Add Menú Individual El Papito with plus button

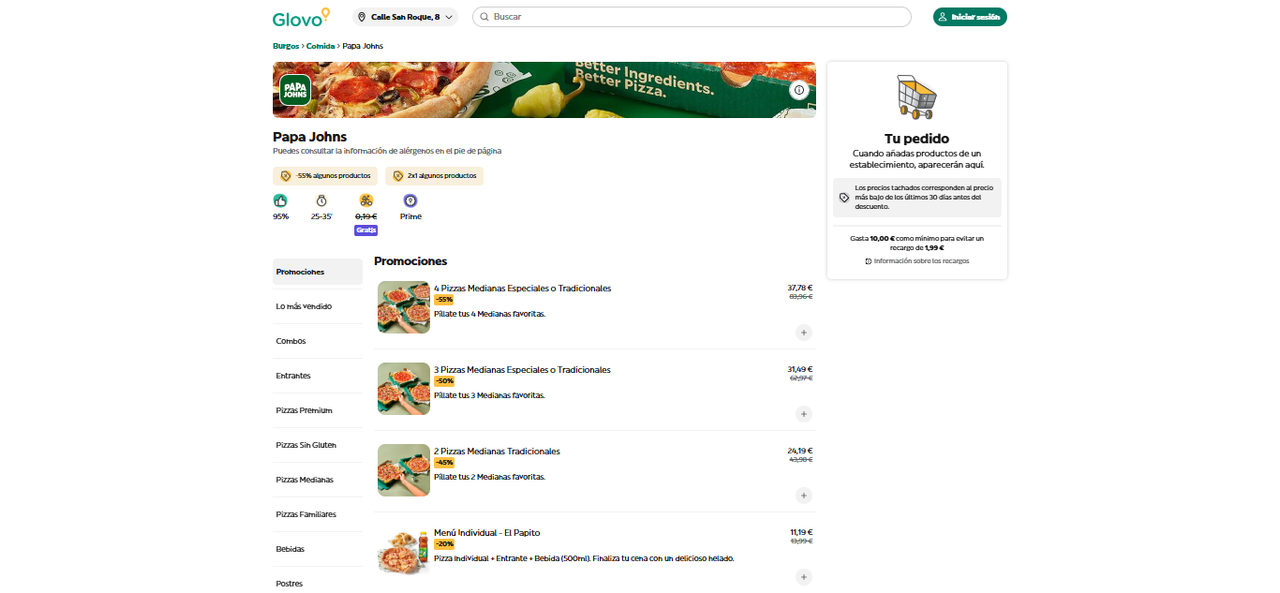[804, 577]
